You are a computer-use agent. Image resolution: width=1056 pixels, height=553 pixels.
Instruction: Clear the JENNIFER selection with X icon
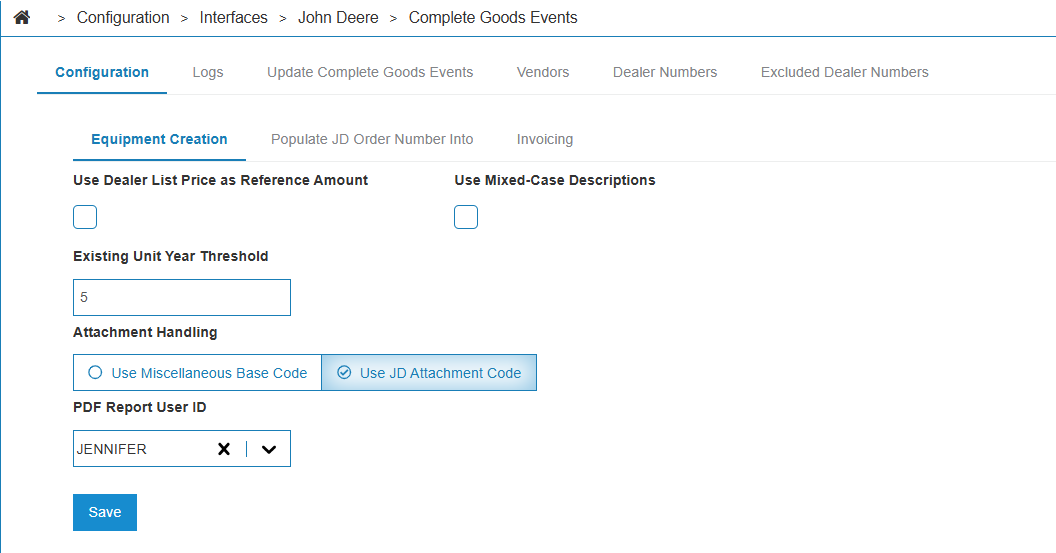224,449
